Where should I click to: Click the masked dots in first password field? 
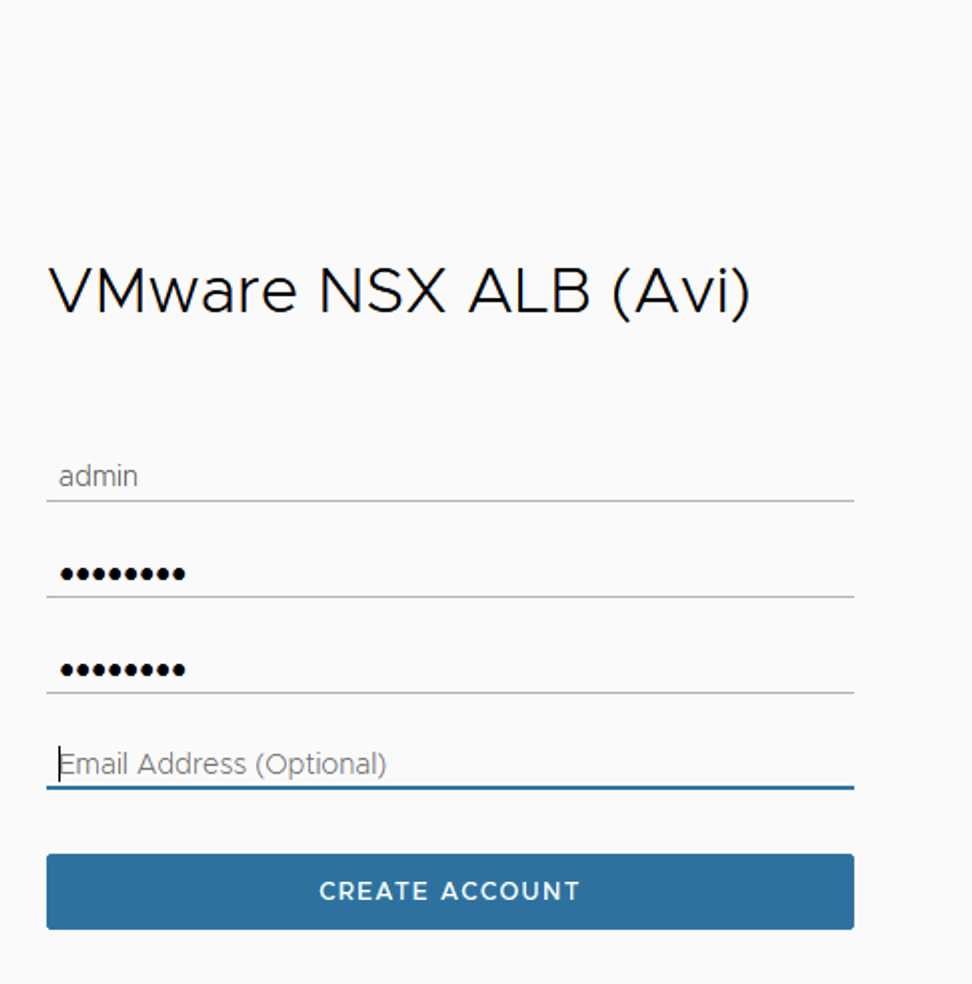point(122,574)
